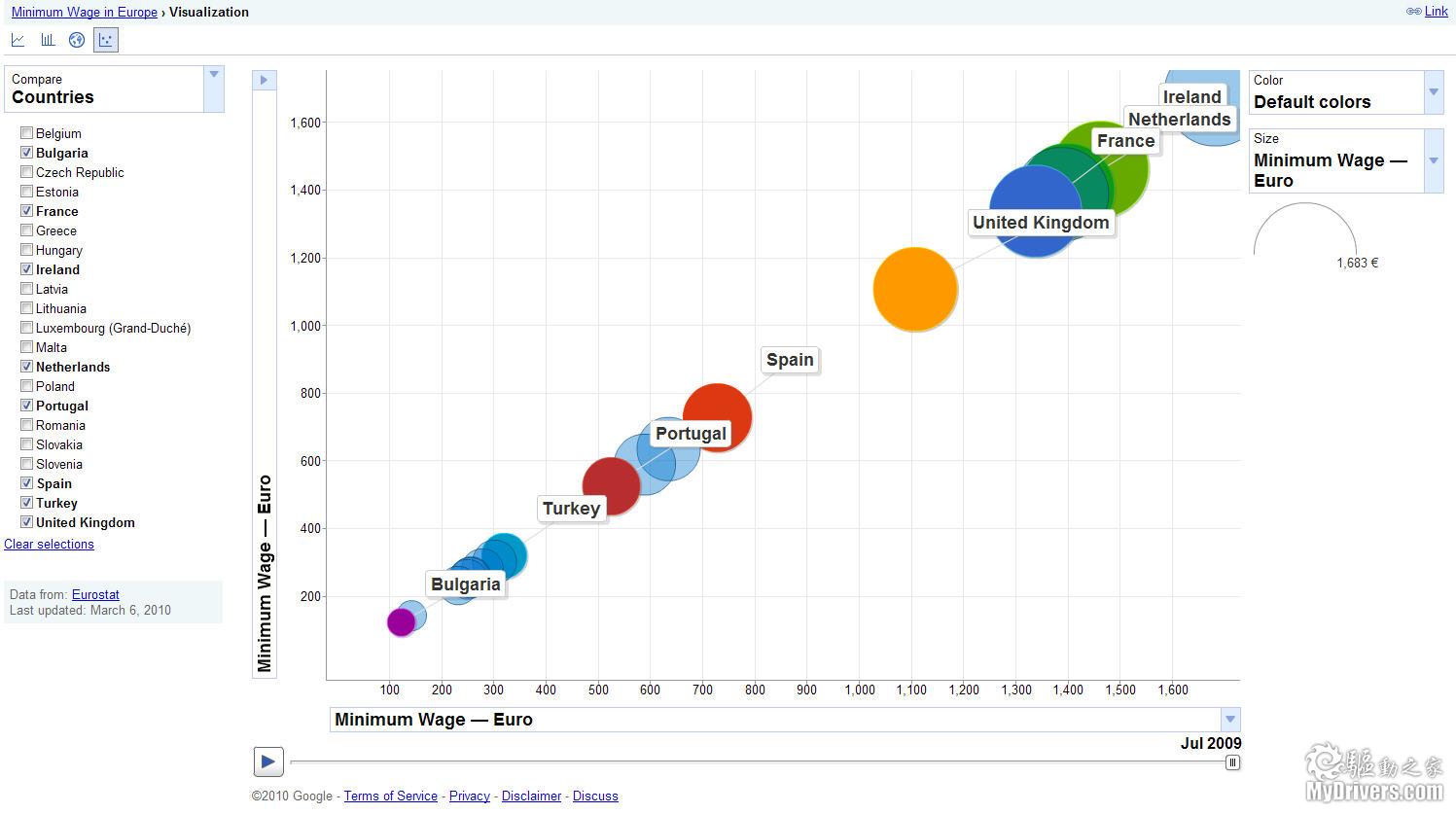Click the Clear selections link
The height and width of the screenshot is (814, 1456).
[49, 544]
